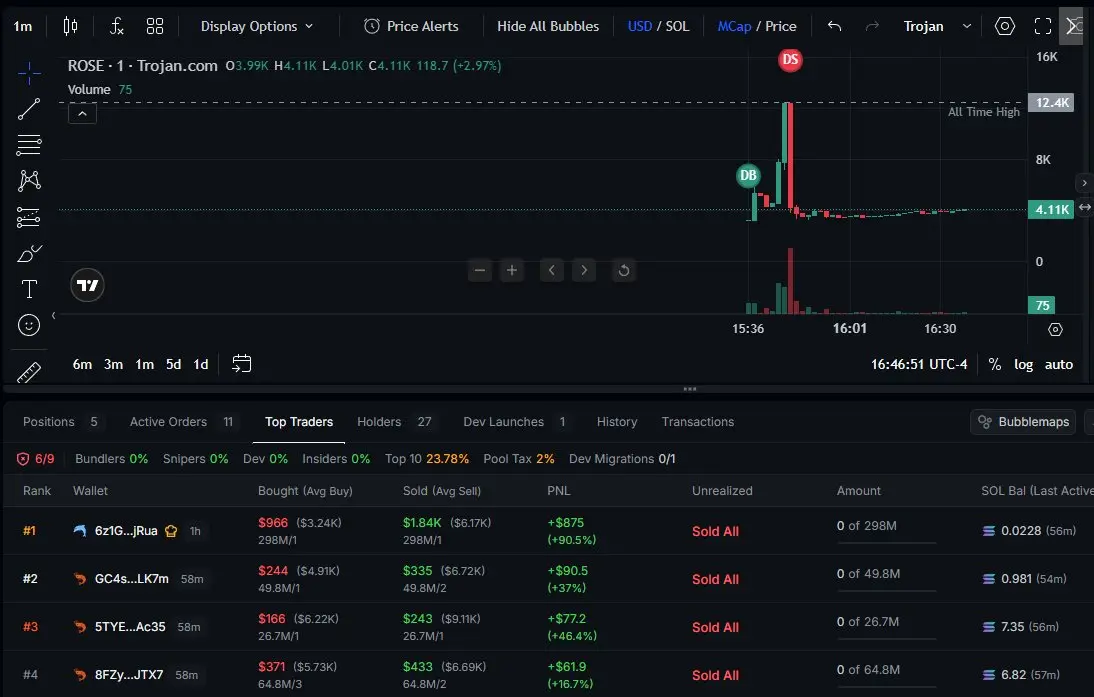1094x697 pixels.
Task: Open the Transactions tab
Action: [x=698, y=421]
